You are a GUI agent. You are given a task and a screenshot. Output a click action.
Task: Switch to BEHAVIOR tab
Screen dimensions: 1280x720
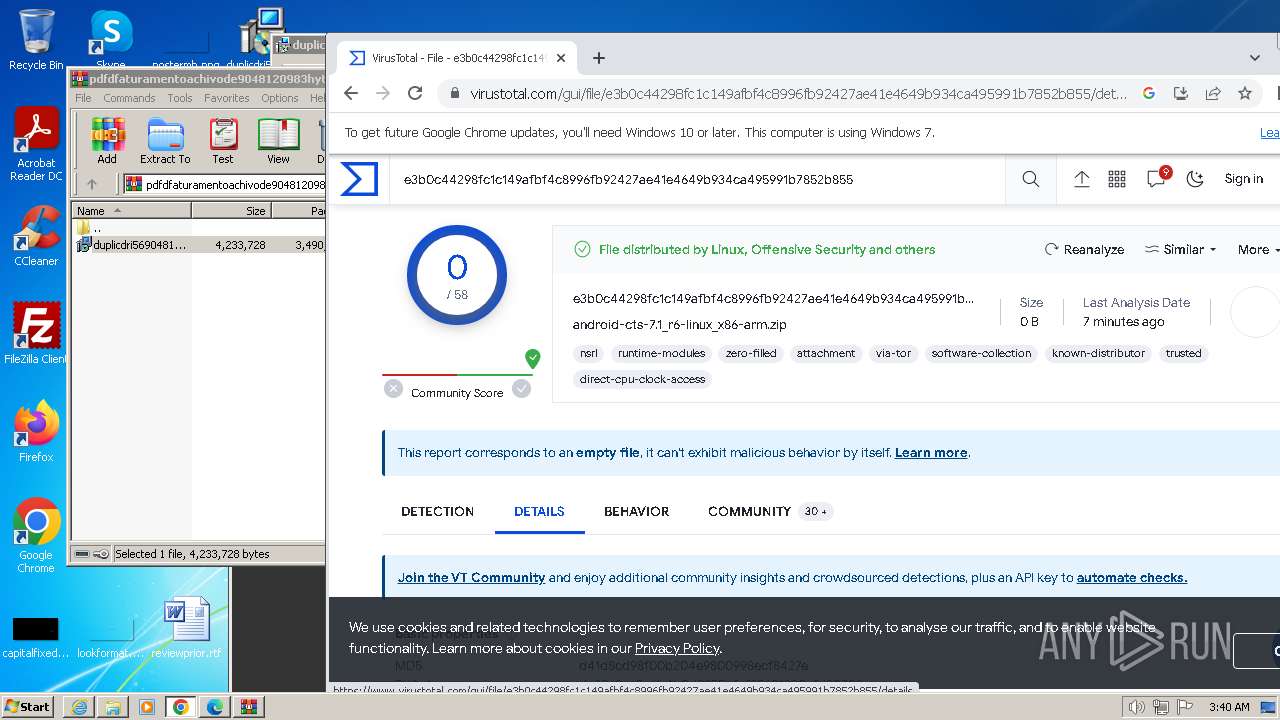[x=636, y=511]
